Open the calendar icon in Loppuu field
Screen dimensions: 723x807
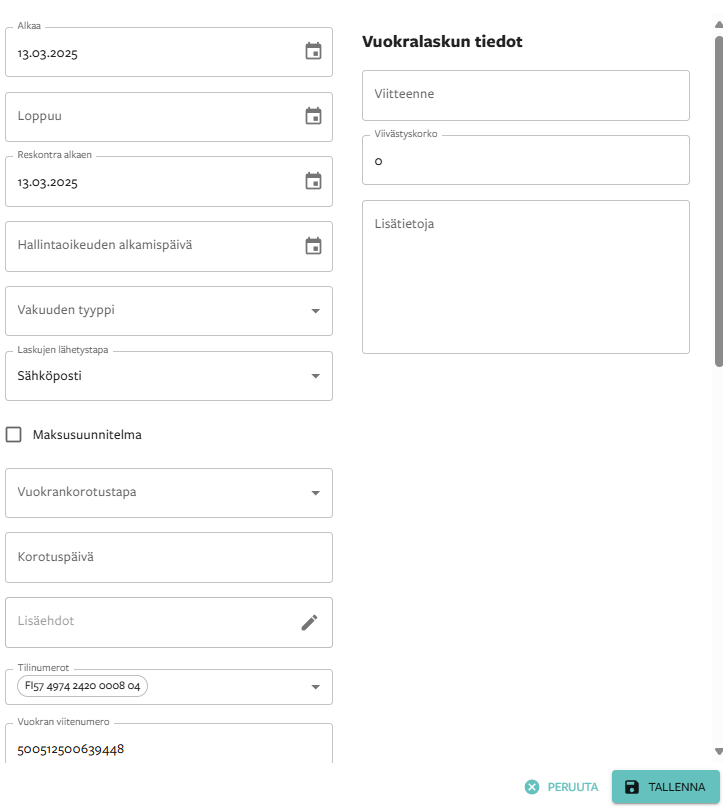pos(313,116)
